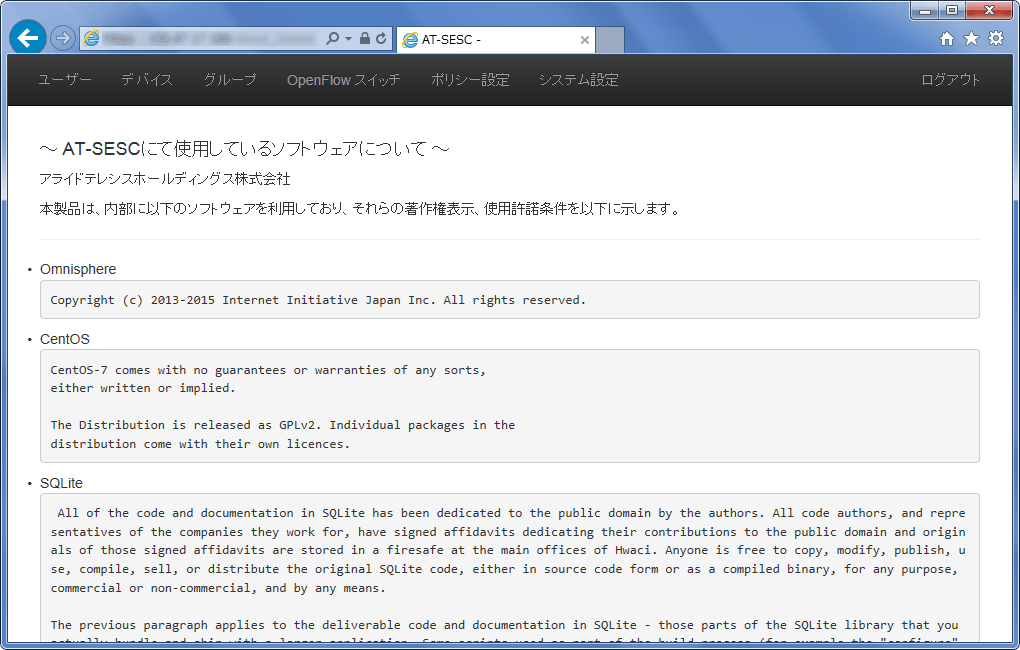
Task: Open the グループ menu
Action: point(230,80)
